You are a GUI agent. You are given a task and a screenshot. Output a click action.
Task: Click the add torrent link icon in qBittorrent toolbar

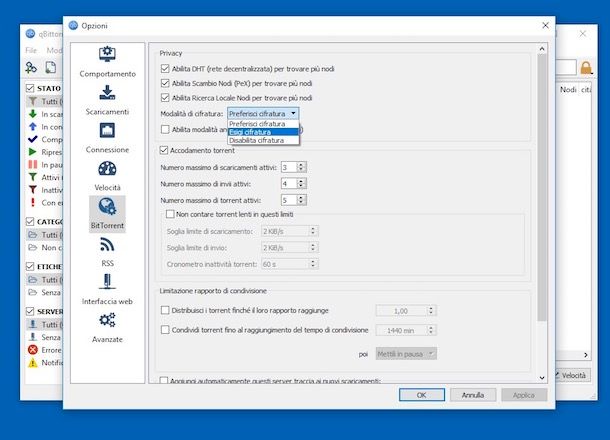point(31,68)
